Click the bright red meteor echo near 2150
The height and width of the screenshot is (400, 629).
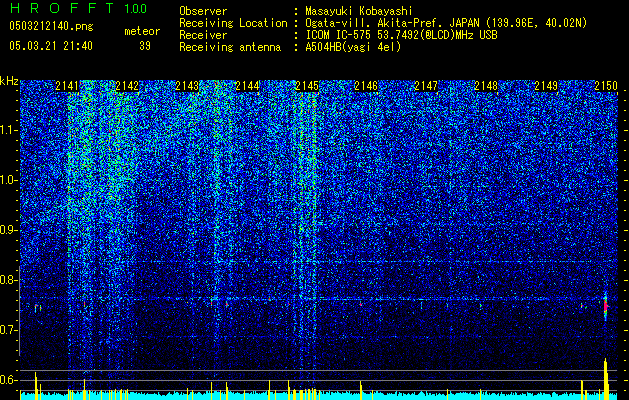click(x=605, y=307)
